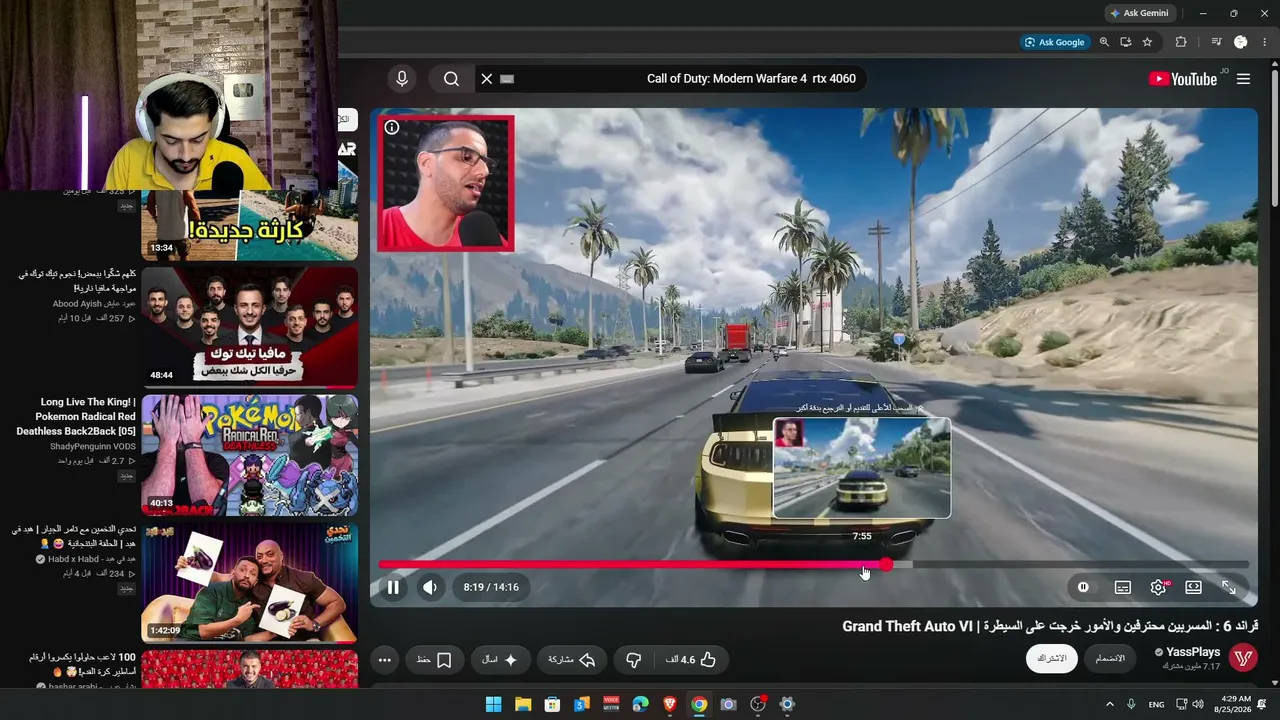Mute the video volume
The image size is (1280, 720).
click(430, 587)
